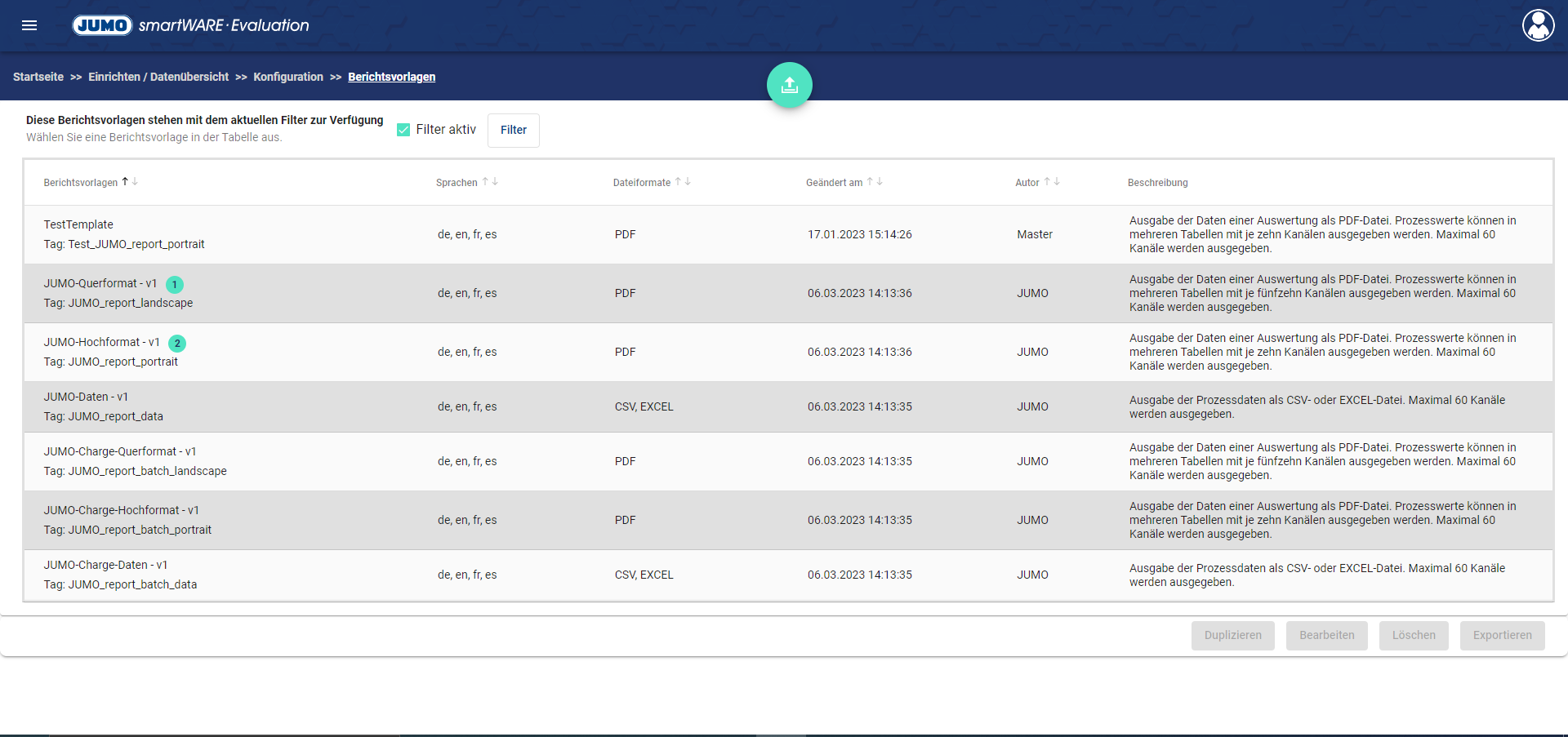The image size is (1568, 737).
Task: Open Einrichten / Datenübersicht breadcrumb
Action: point(158,77)
